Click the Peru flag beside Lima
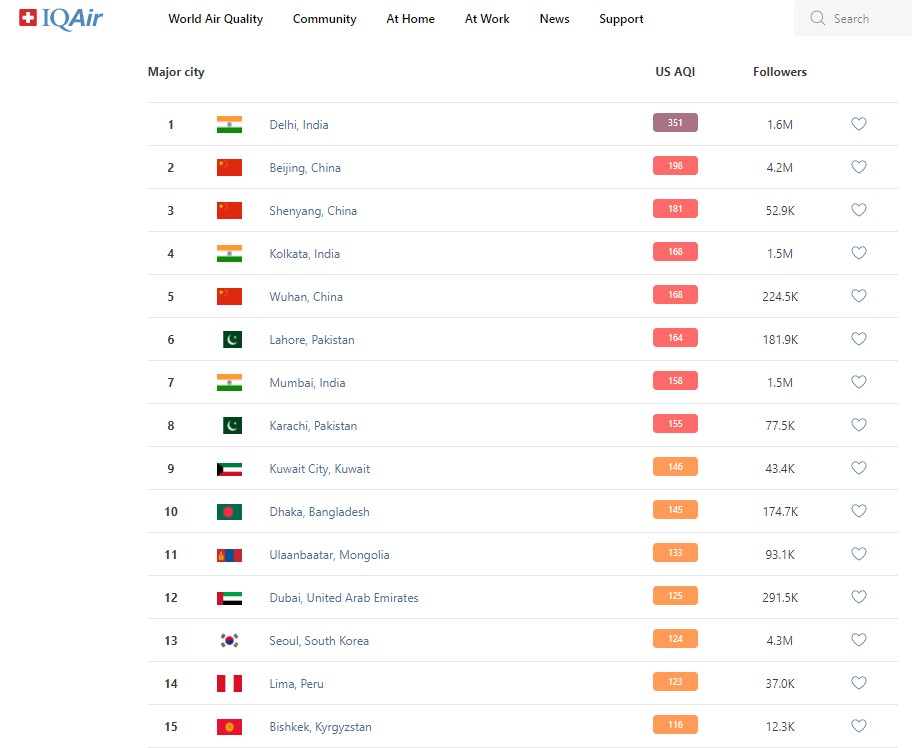 229,684
